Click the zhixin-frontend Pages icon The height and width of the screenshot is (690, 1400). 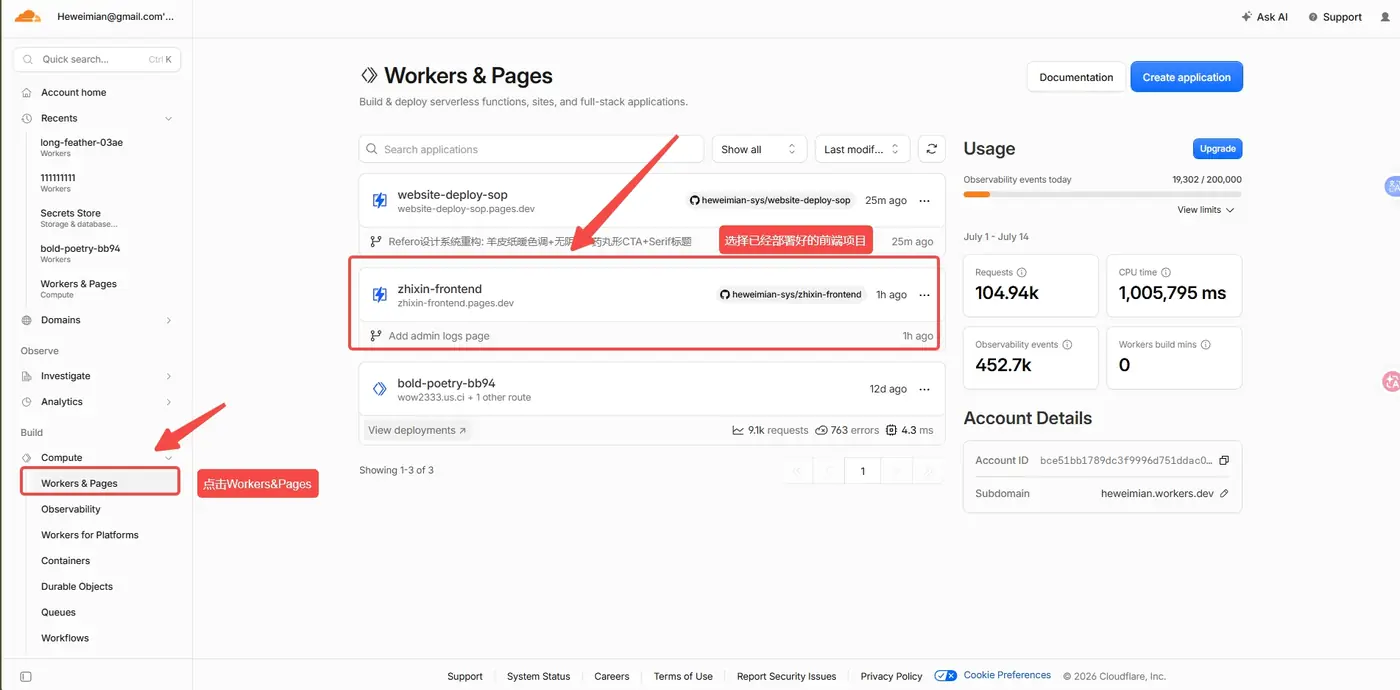[379, 295]
